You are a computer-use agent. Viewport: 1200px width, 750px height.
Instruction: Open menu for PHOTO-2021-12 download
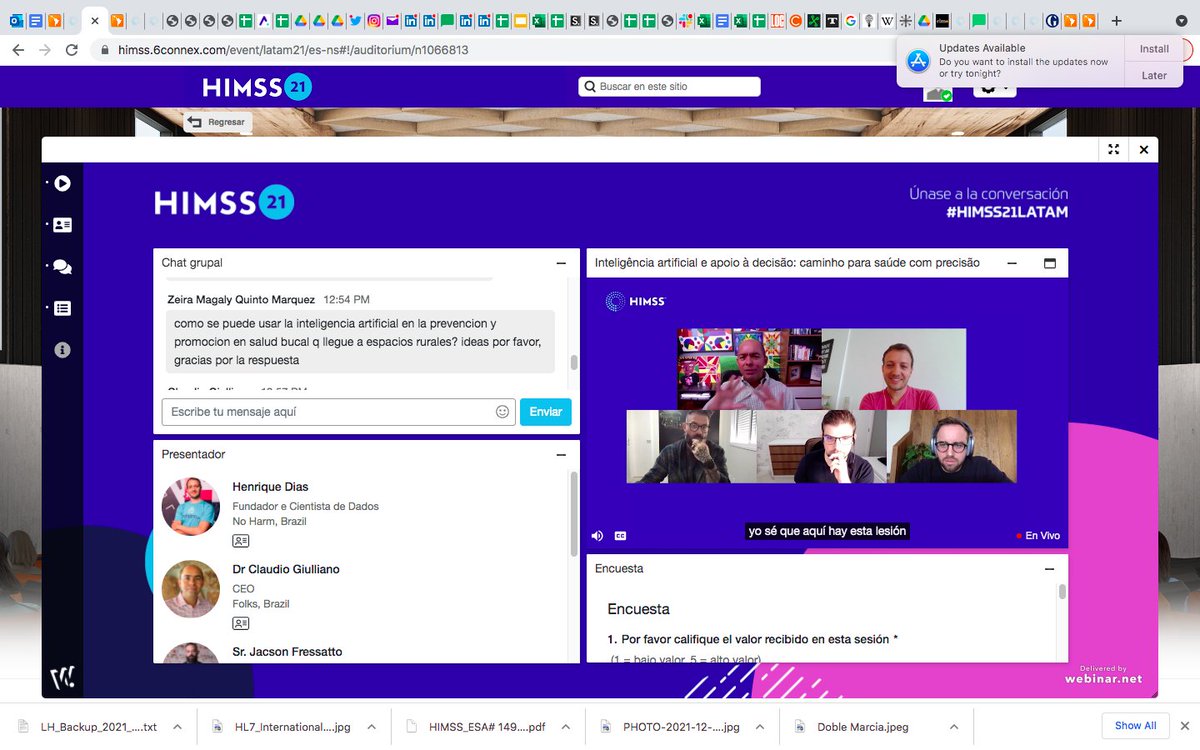[x=759, y=727]
